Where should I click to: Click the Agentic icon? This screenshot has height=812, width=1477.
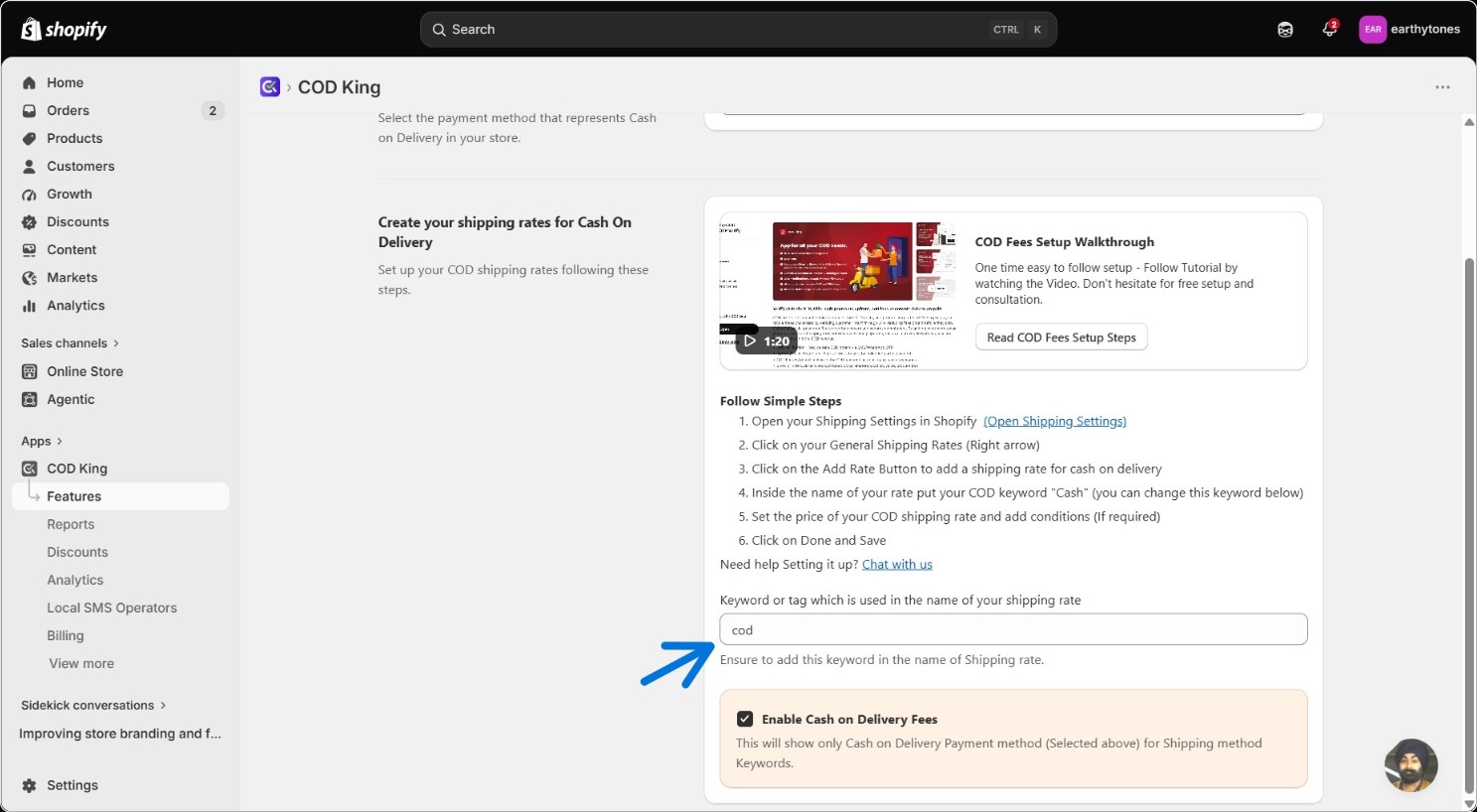pyautogui.click(x=29, y=399)
